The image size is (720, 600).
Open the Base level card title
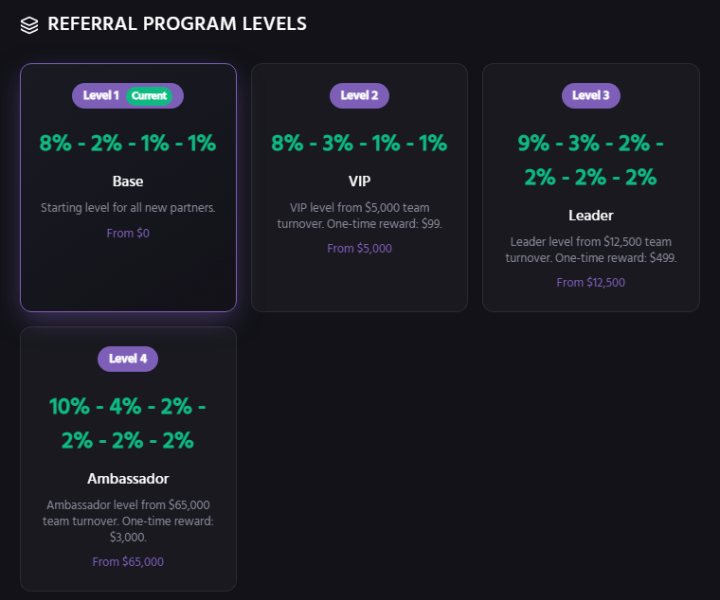128,182
